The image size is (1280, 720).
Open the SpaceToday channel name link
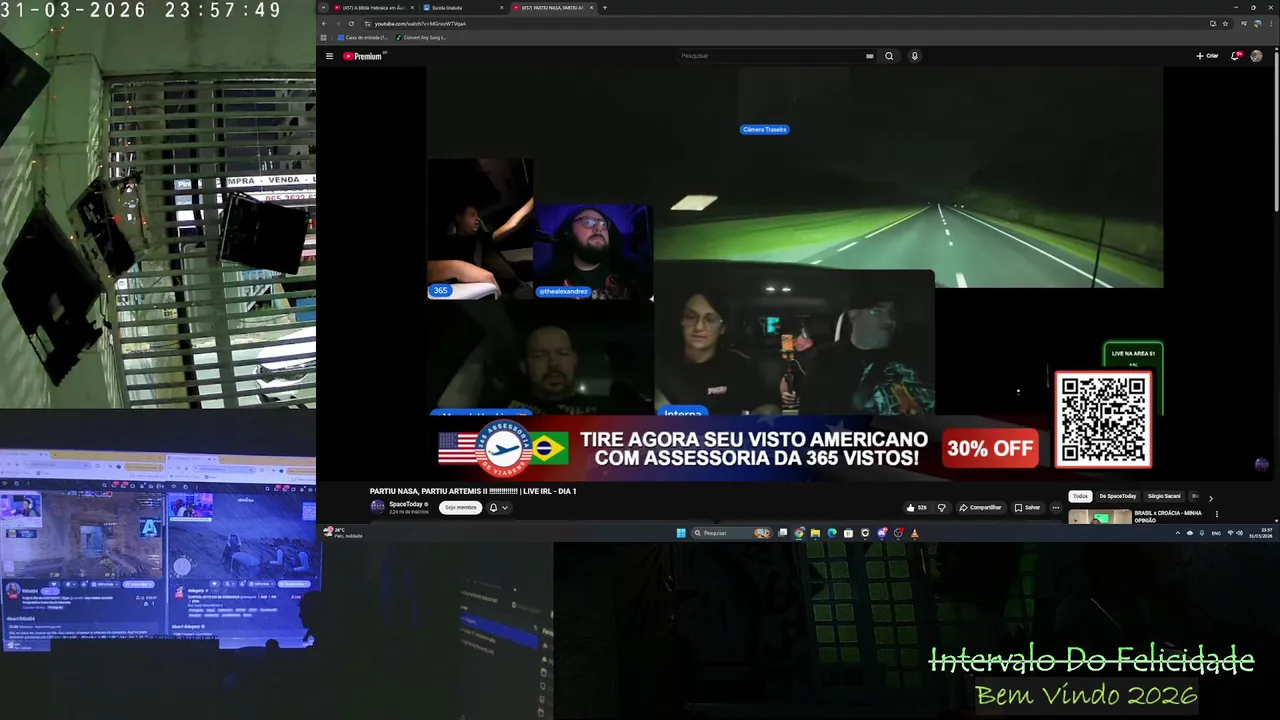[x=405, y=504]
